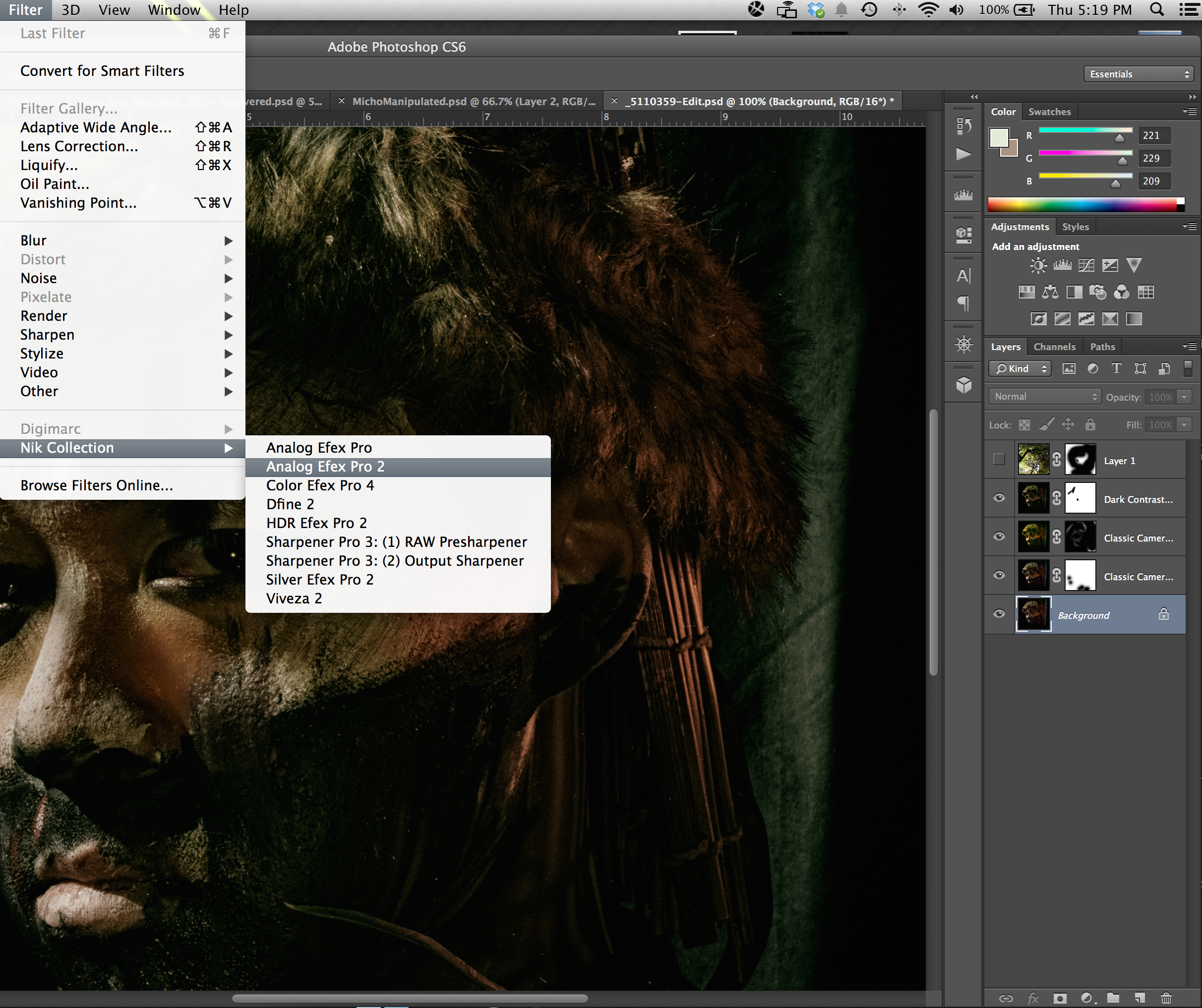The height and width of the screenshot is (1008, 1202).
Task: Open Lens Correction filter
Action: pyautogui.click(x=122, y=146)
